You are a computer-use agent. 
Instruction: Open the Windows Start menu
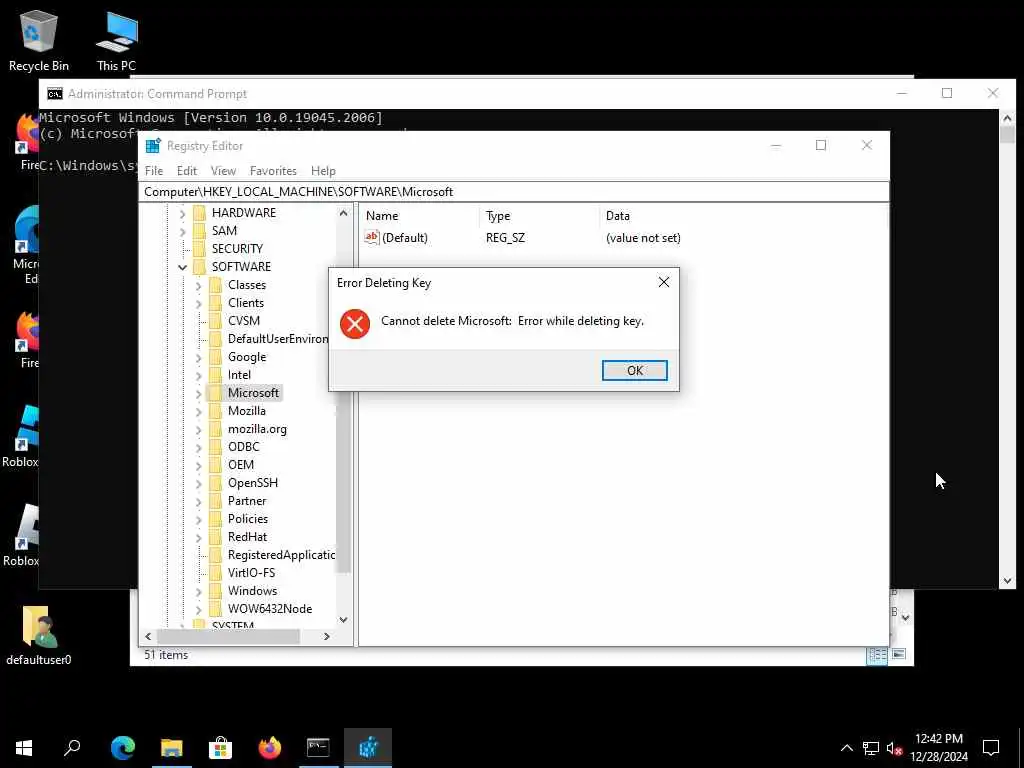[x=24, y=747]
